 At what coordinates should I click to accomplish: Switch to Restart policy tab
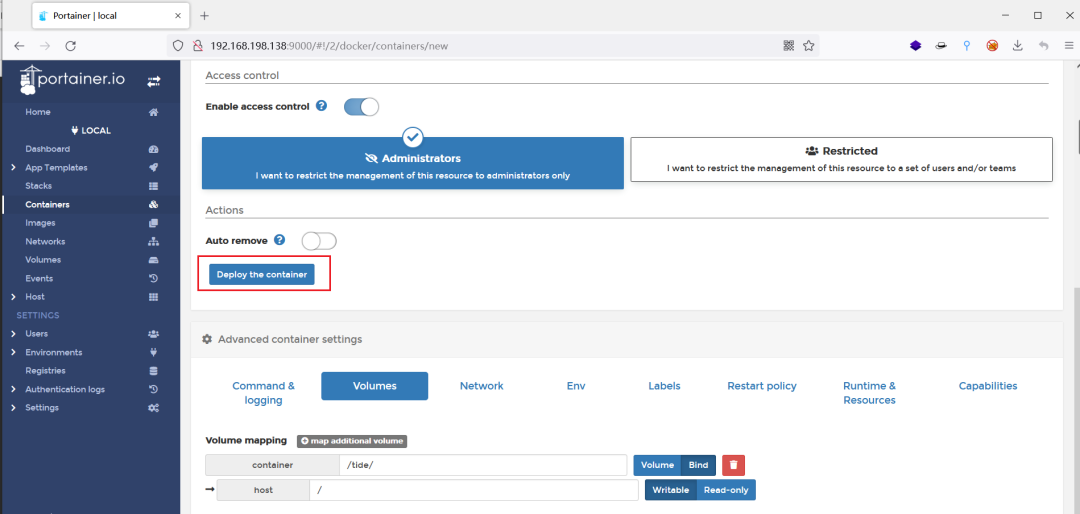[x=762, y=386]
